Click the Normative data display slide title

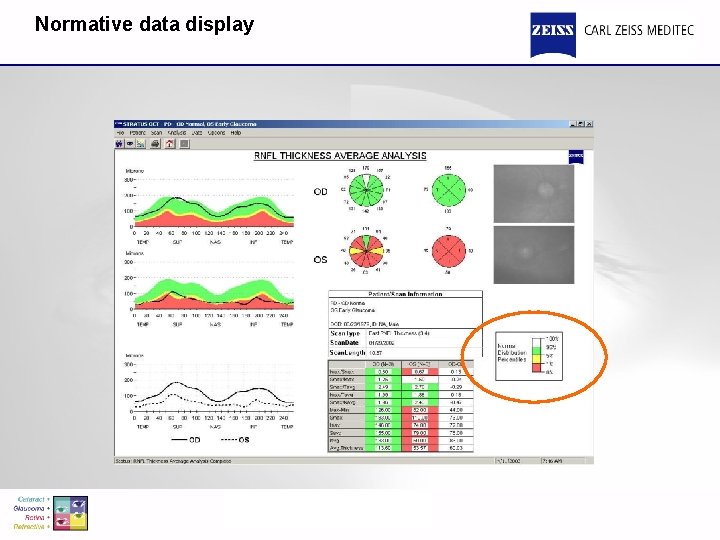coord(144,24)
